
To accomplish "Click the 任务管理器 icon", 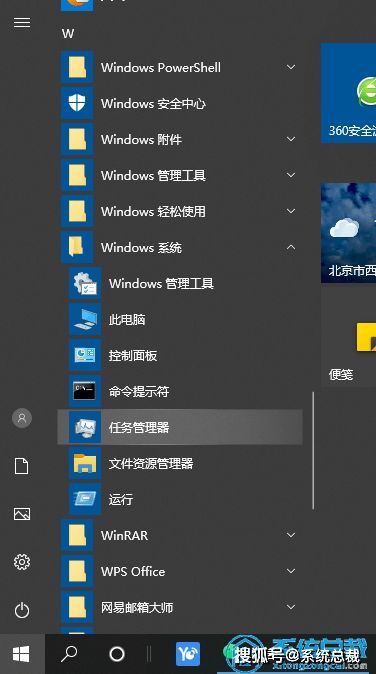I will [x=85, y=427].
